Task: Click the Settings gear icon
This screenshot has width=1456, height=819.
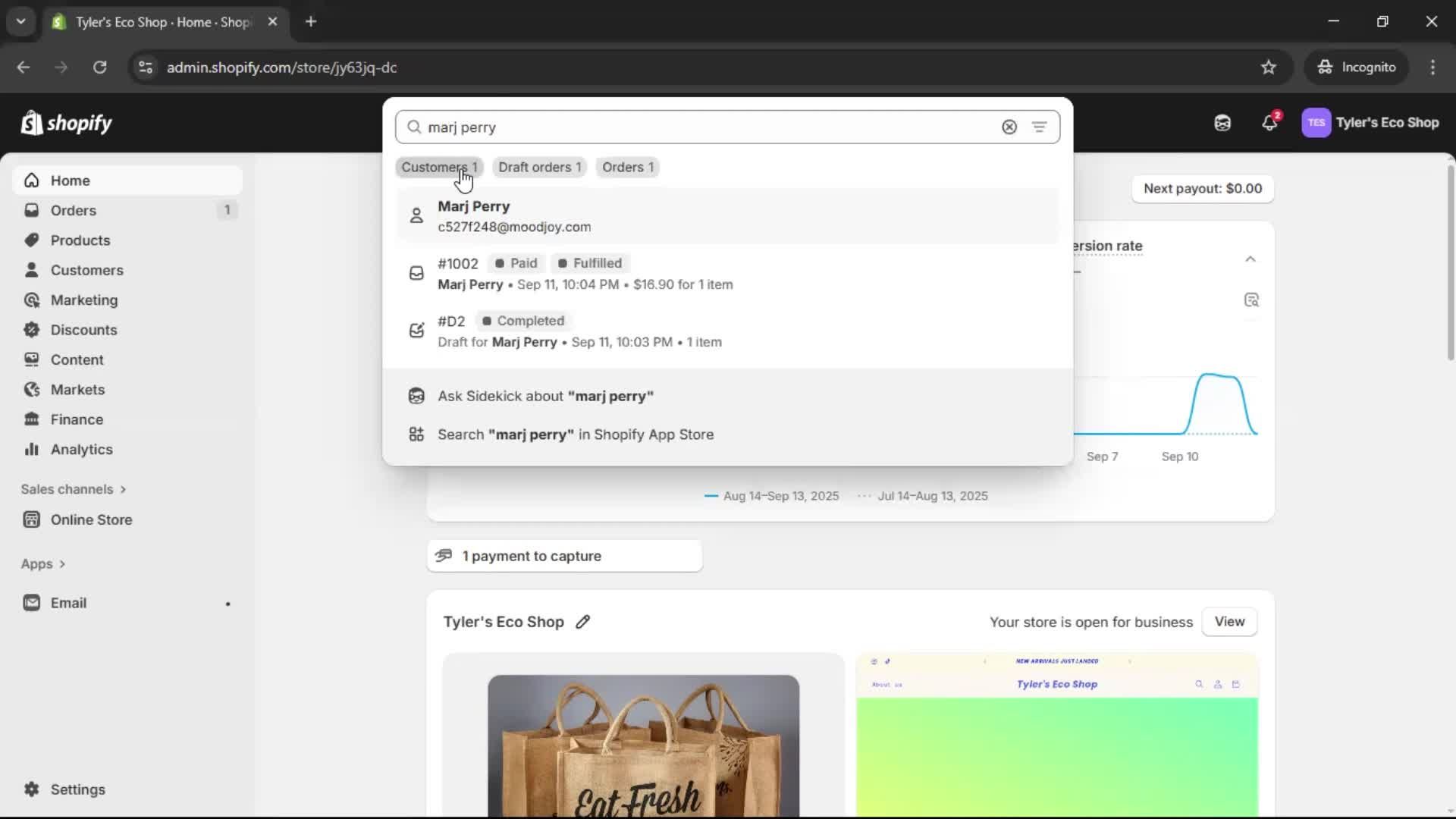Action: (x=32, y=789)
